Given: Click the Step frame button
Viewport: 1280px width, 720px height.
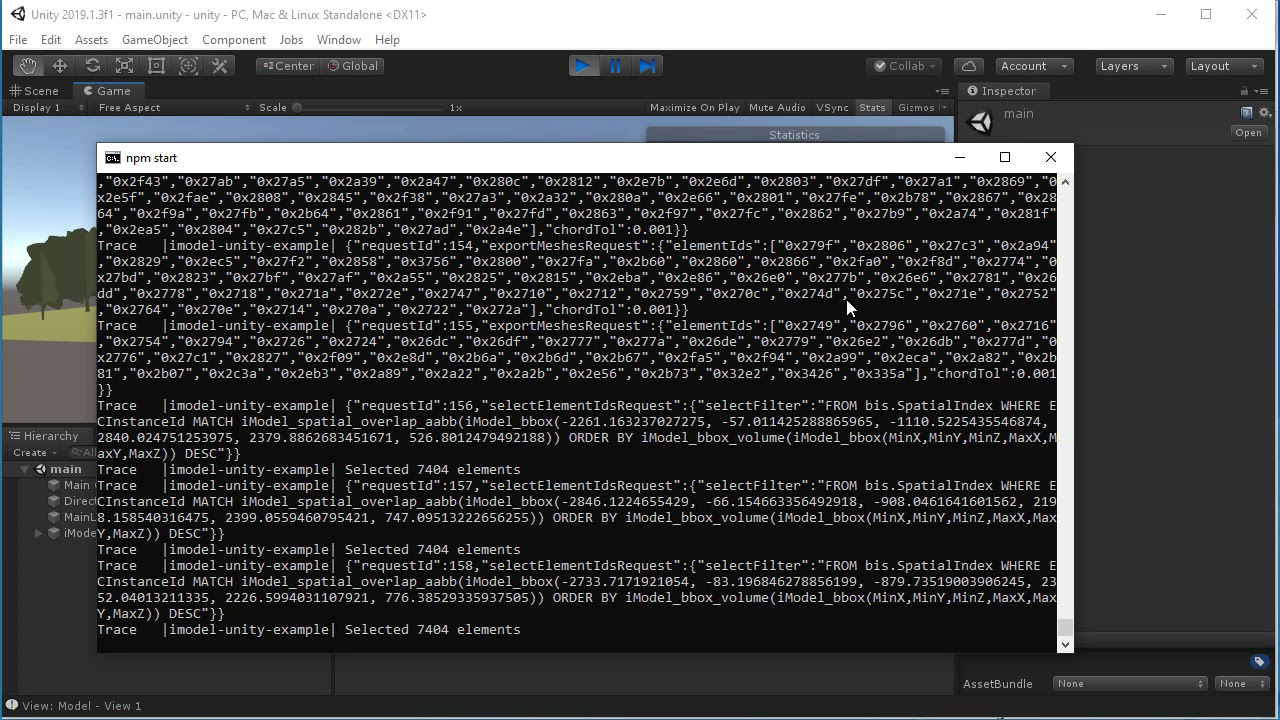Looking at the screenshot, I should point(647,66).
